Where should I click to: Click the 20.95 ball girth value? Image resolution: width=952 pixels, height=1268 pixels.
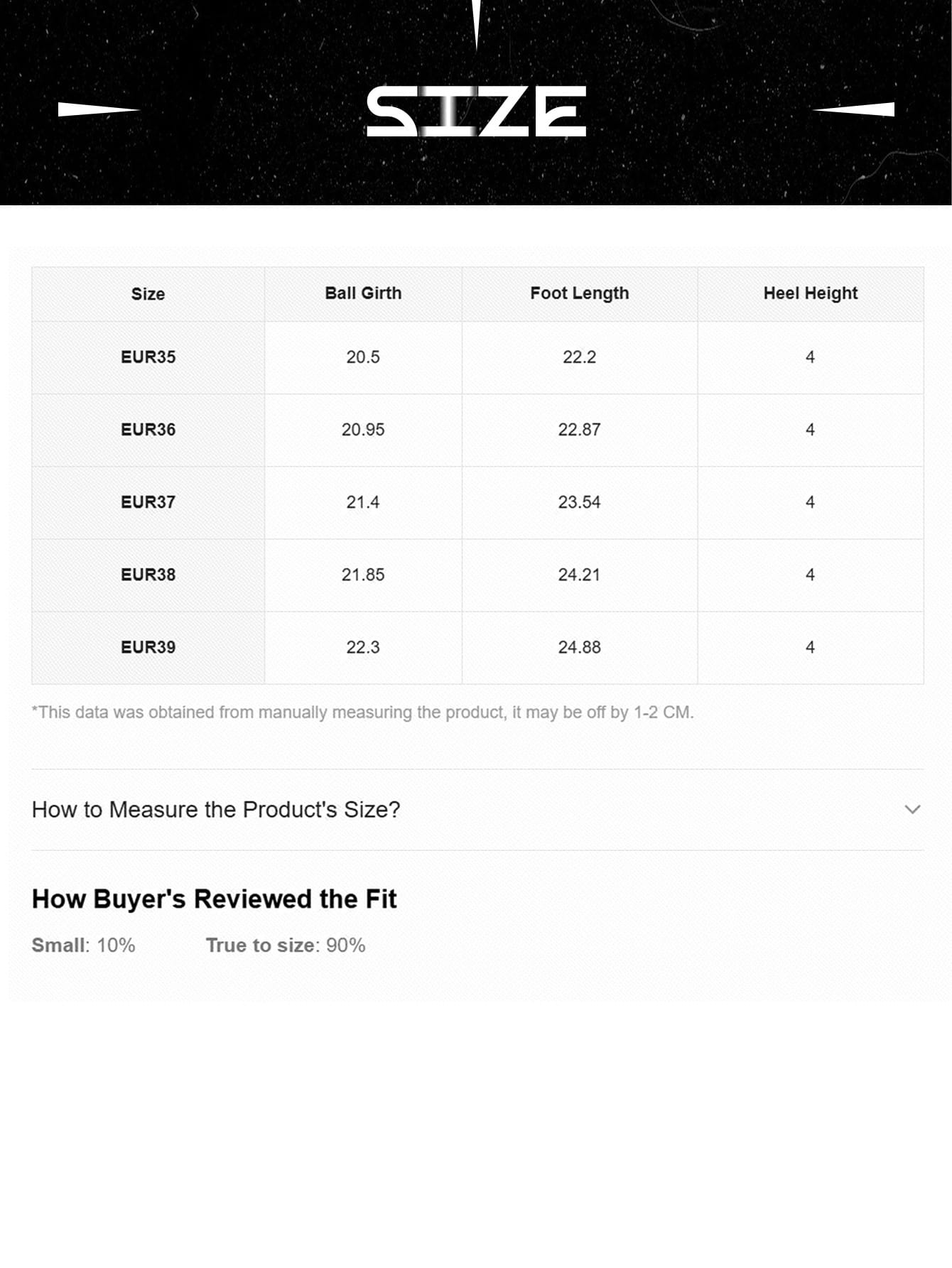363,430
